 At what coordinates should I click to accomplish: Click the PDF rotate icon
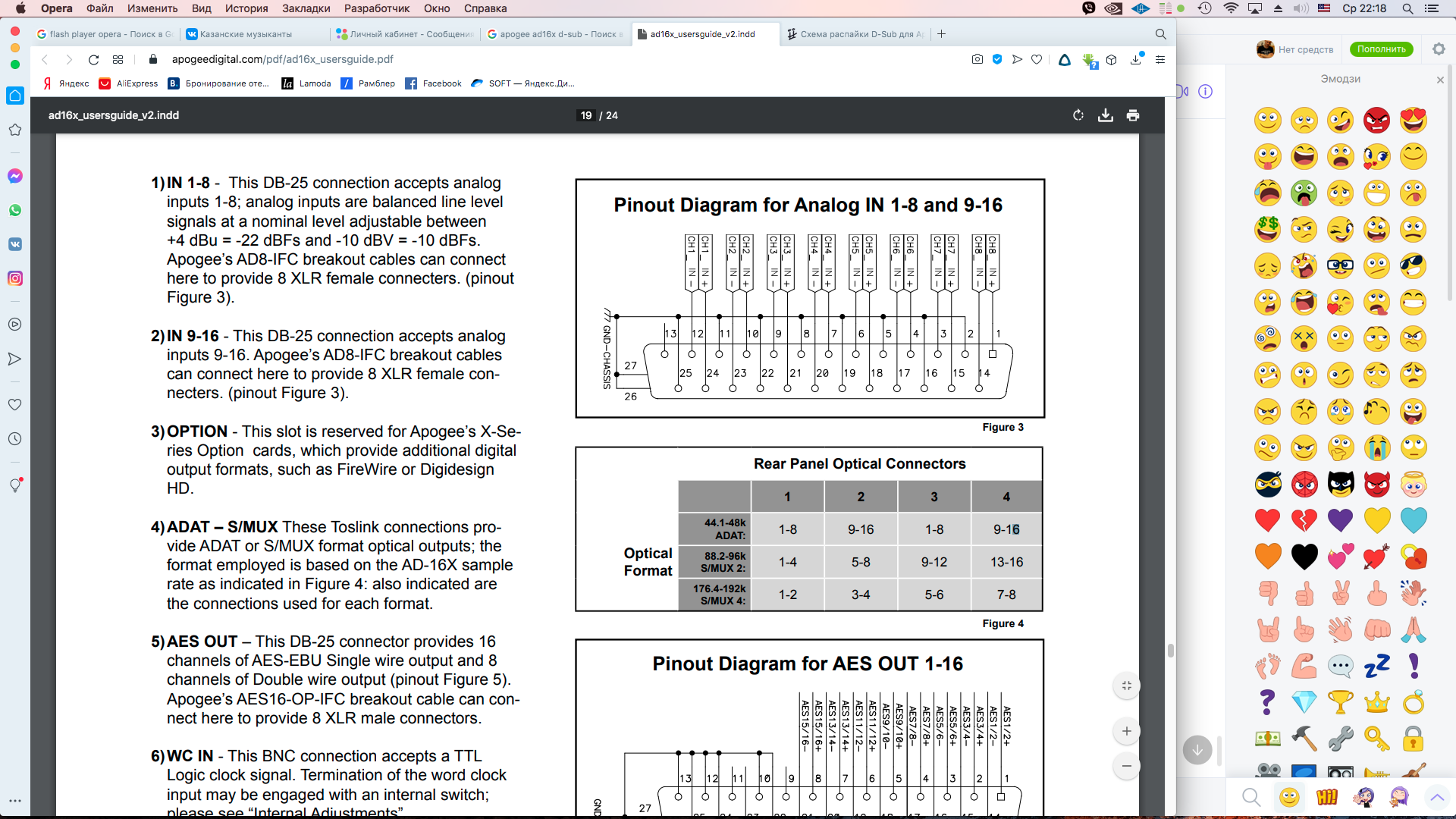[x=1078, y=115]
